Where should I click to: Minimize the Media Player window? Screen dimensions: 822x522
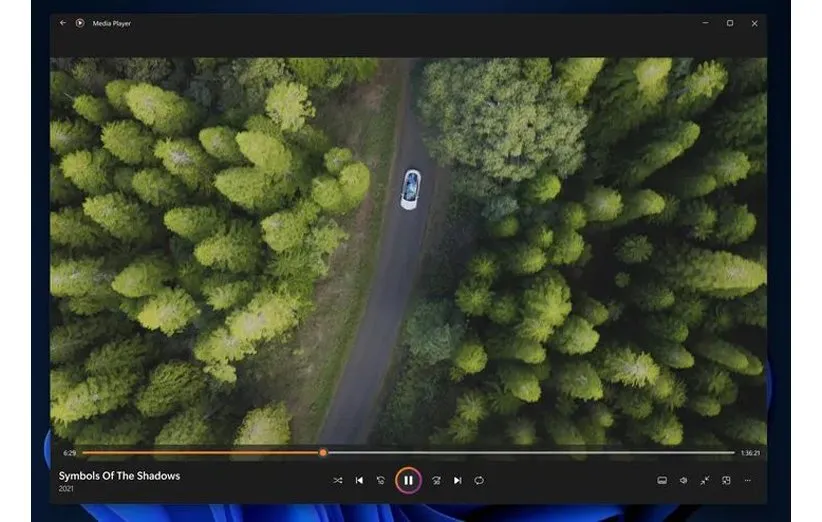click(x=704, y=23)
